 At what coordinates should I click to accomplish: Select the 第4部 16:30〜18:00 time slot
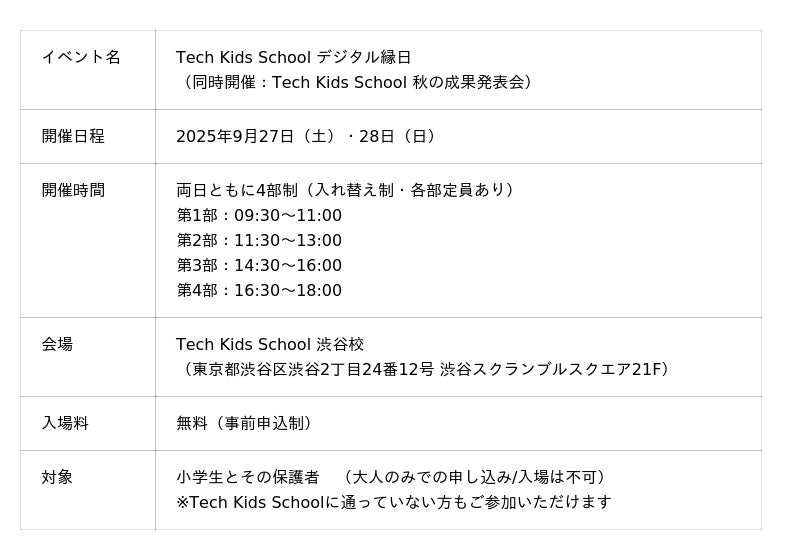259,290
